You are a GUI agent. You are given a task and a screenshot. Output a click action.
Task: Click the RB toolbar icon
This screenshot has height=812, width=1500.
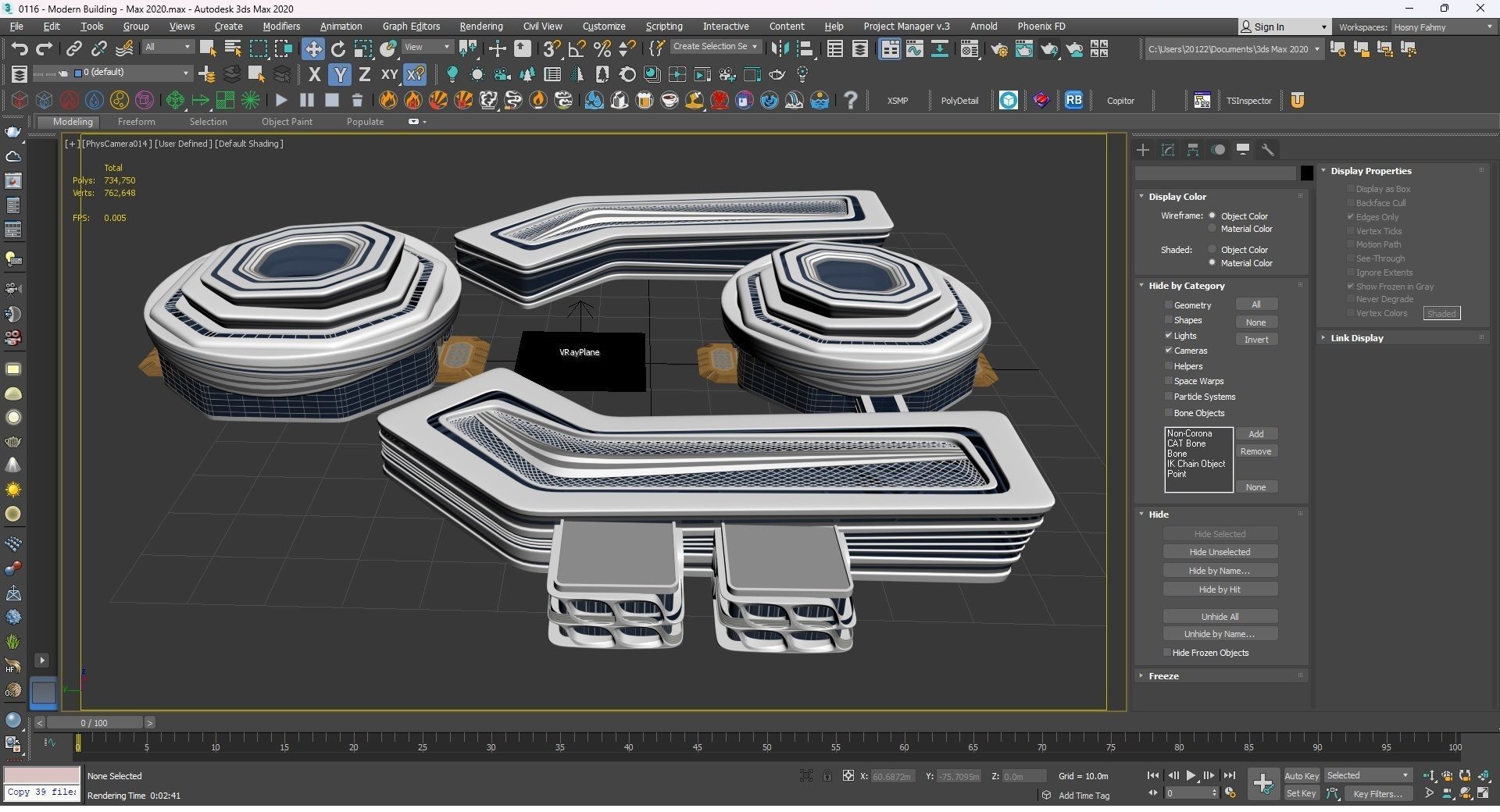1073,100
